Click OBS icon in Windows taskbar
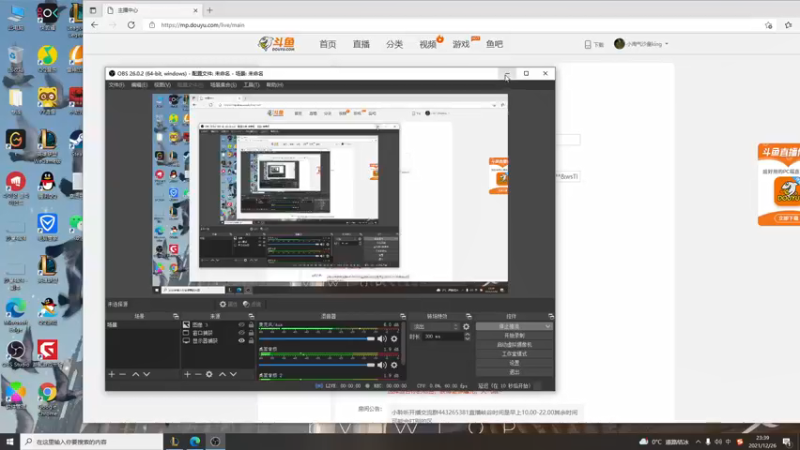 [215, 441]
